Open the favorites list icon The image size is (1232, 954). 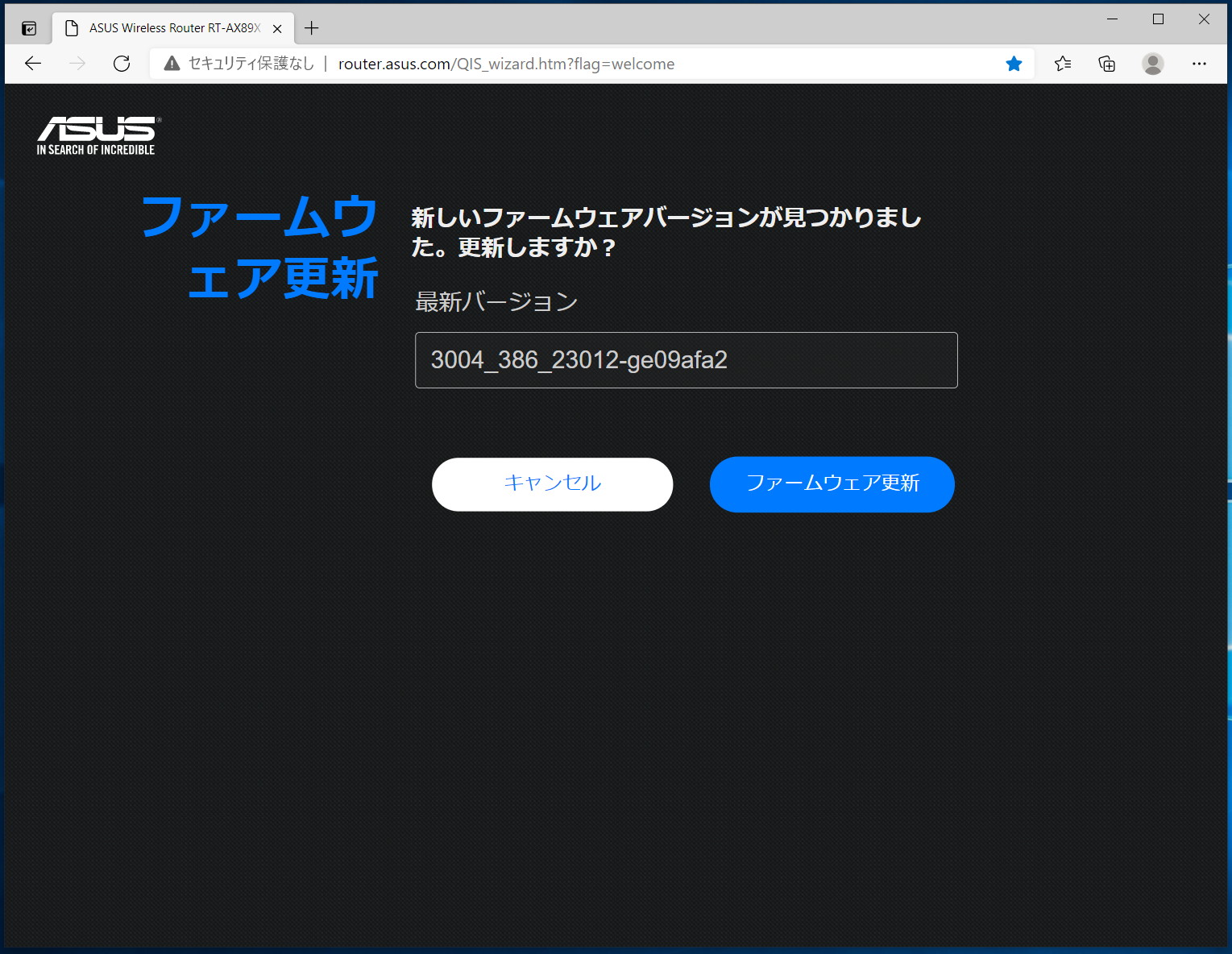(x=1063, y=64)
